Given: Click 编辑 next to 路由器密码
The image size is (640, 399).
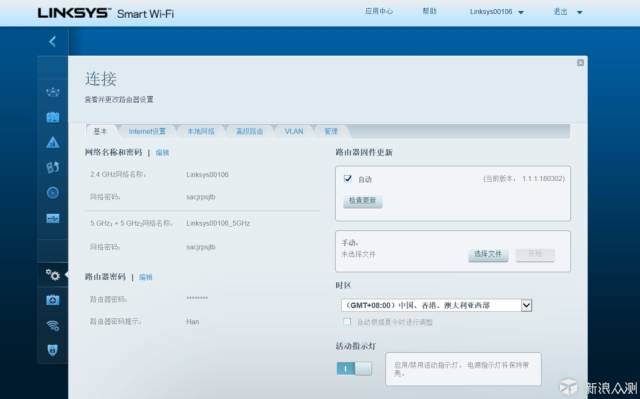Looking at the screenshot, I should pos(146,277).
